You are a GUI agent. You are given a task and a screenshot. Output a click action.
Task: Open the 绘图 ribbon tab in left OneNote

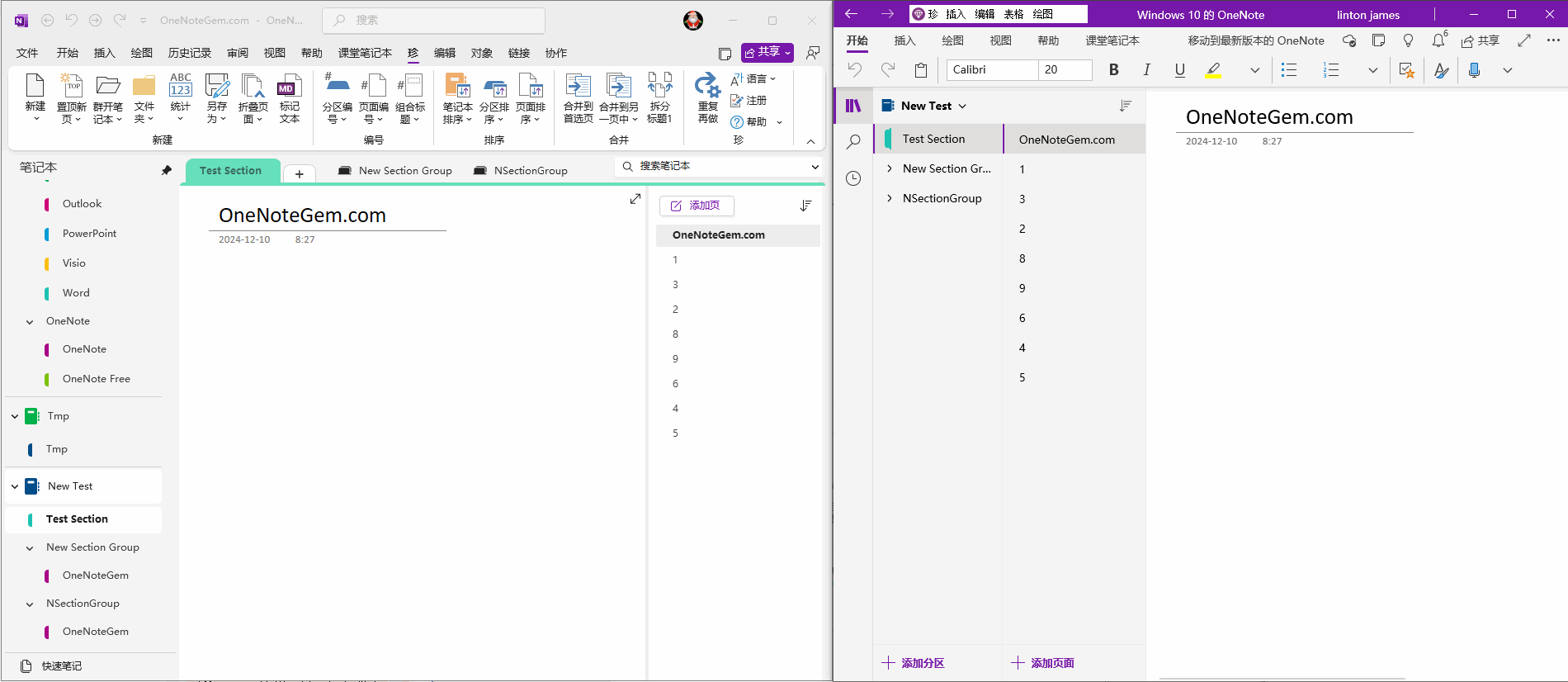tap(142, 53)
